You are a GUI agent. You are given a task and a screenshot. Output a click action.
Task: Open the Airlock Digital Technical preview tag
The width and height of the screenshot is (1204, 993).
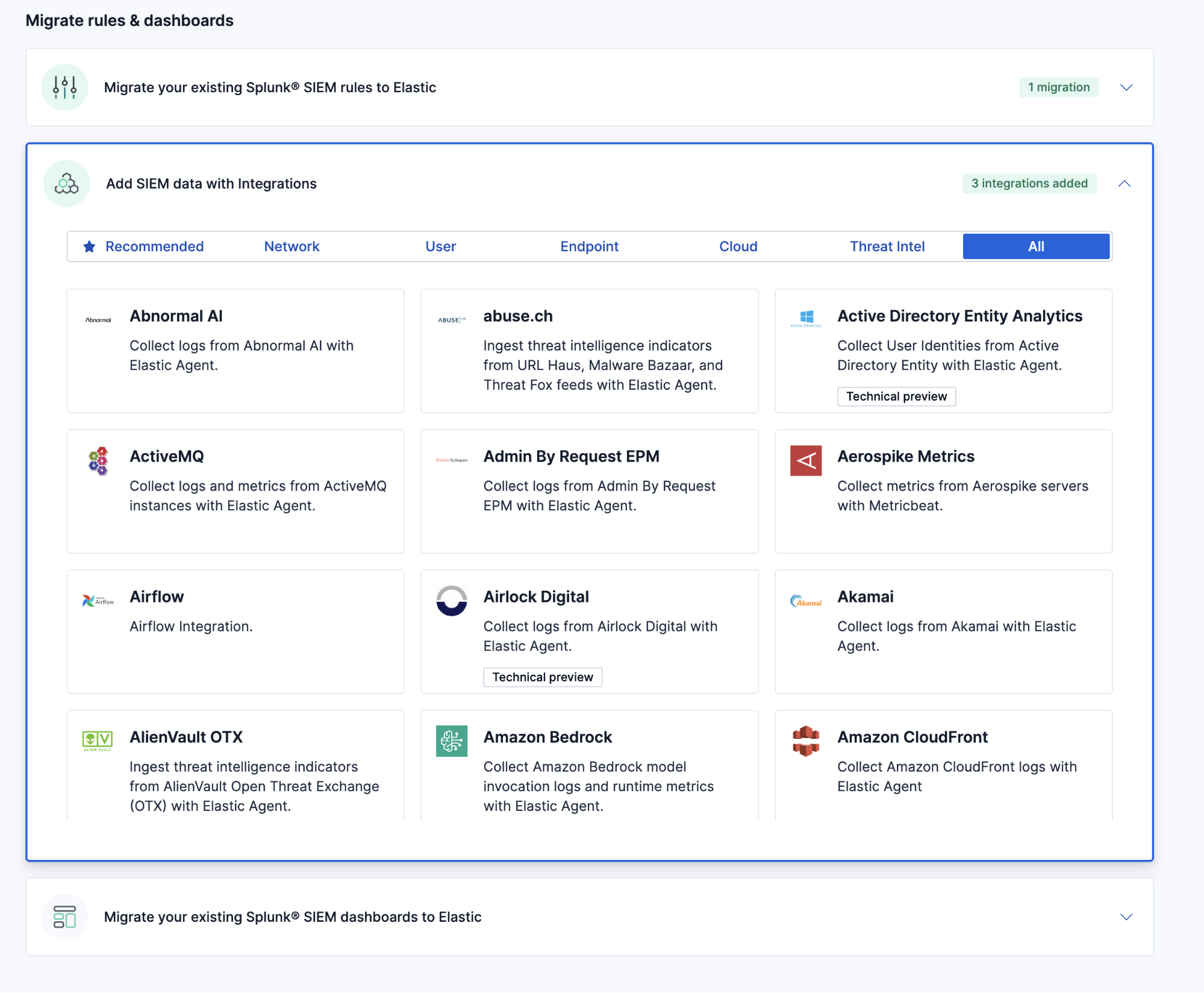pos(542,677)
